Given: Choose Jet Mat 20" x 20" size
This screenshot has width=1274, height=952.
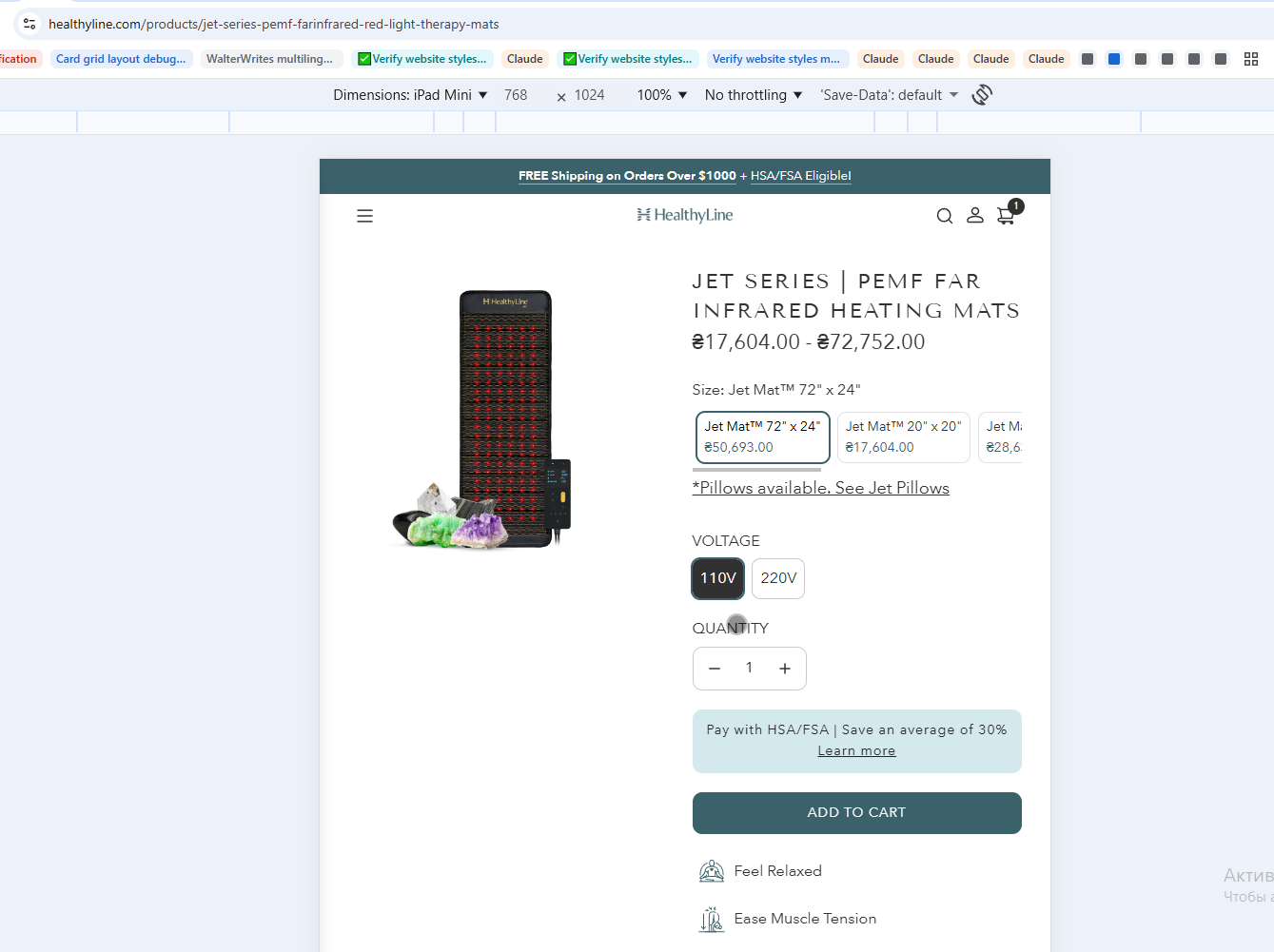Looking at the screenshot, I should click(904, 437).
